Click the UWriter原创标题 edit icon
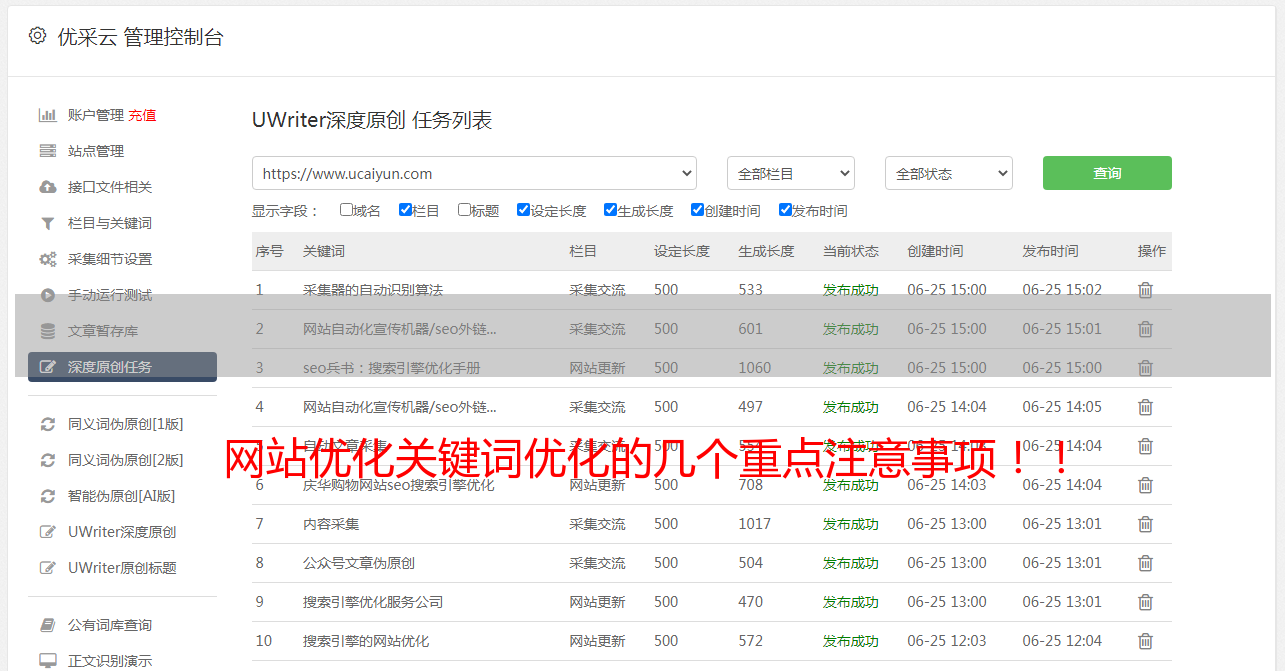Image resolution: width=1285 pixels, height=671 pixels. (x=47, y=568)
